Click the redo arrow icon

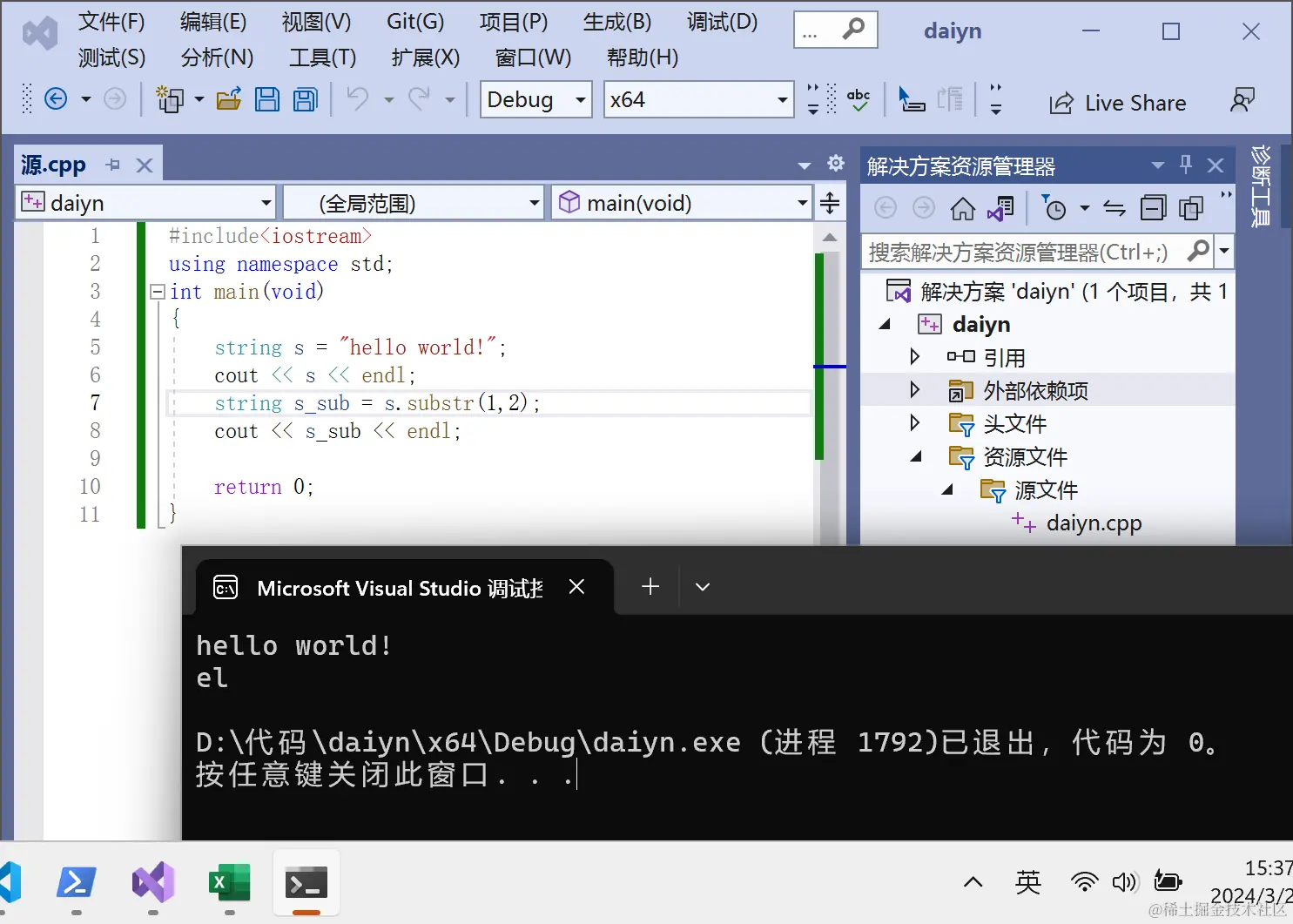tap(420, 98)
